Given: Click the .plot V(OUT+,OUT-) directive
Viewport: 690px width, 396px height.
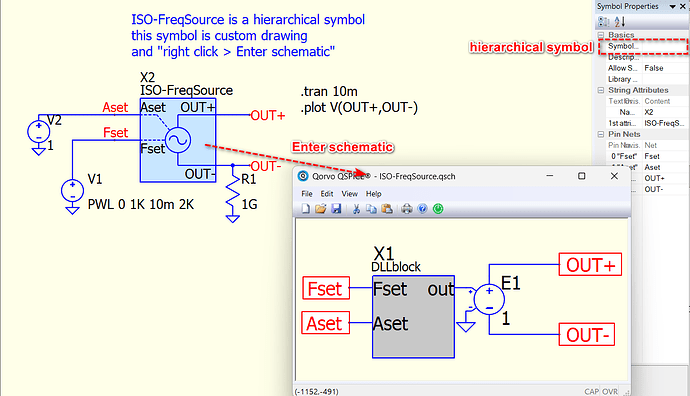Looking at the screenshot, I should [x=359, y=107].
